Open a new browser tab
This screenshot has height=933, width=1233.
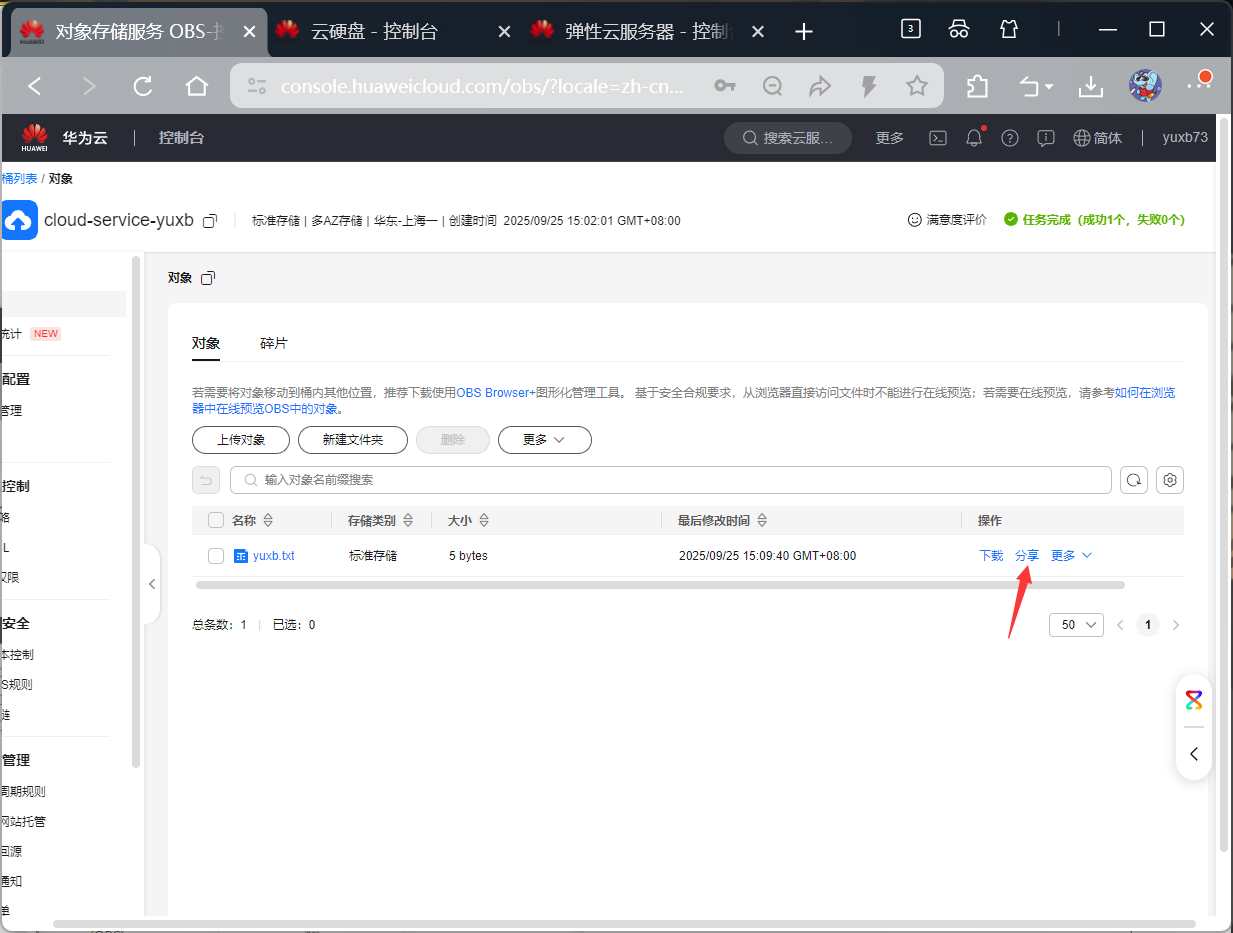pyautogui.click(x=803, y=31)
